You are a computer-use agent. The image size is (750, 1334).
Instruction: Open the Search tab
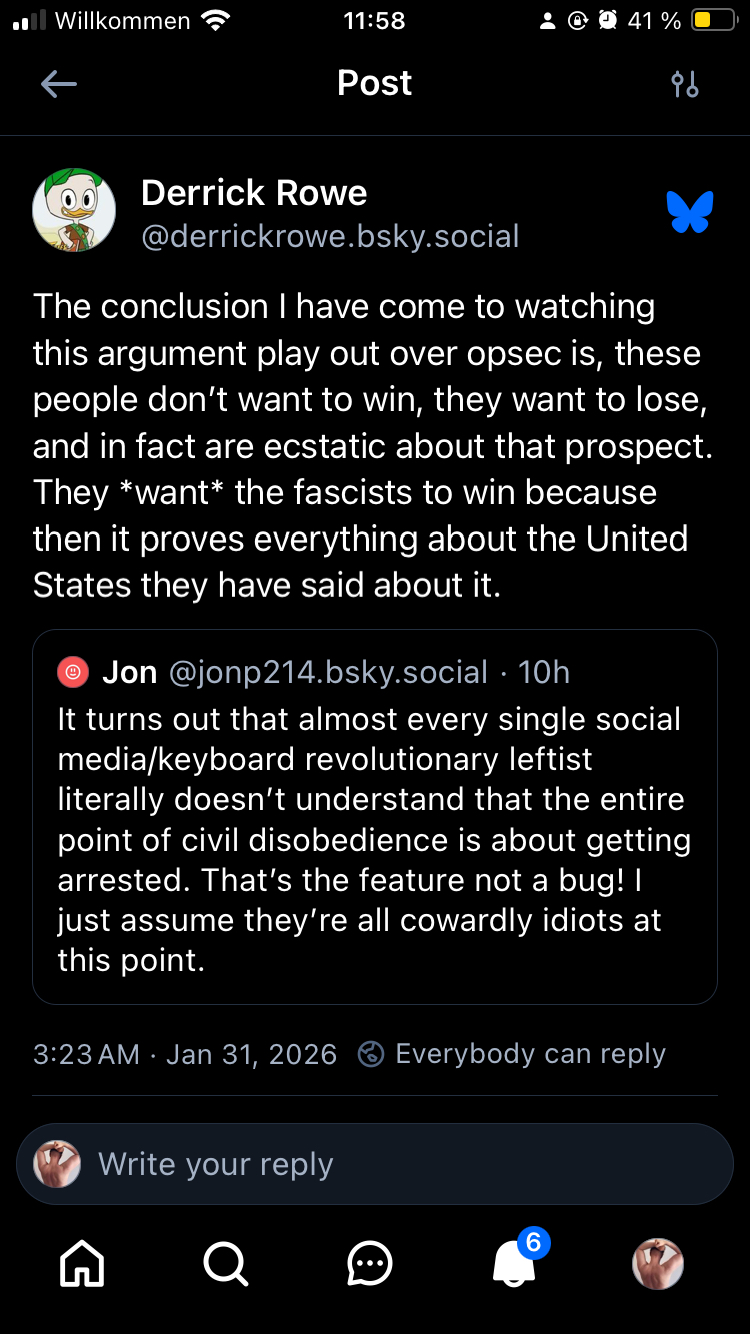pyautogui.click(x=226, y=1264)
